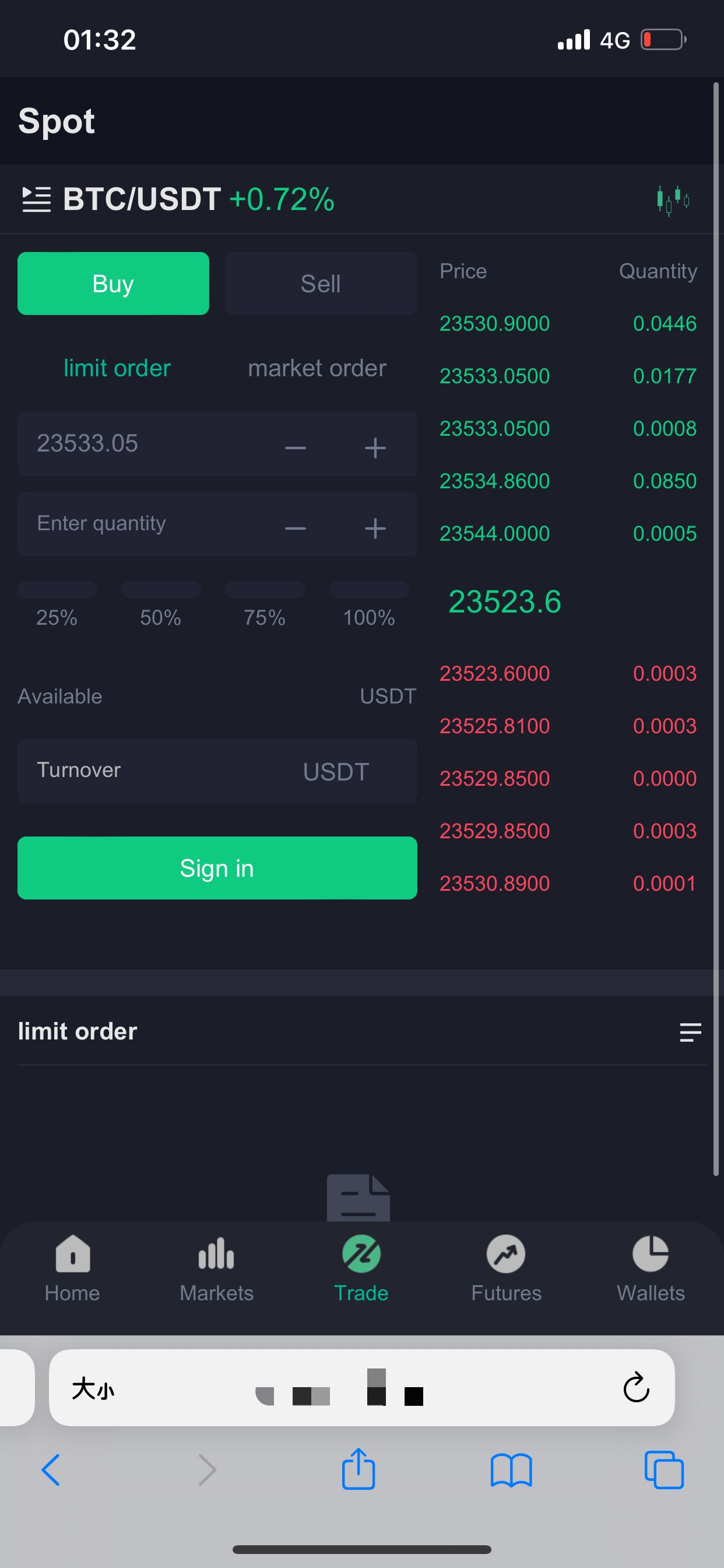Increase the price with plus button
This screenshot has height=1568, width=724.
tap(375, 448)
